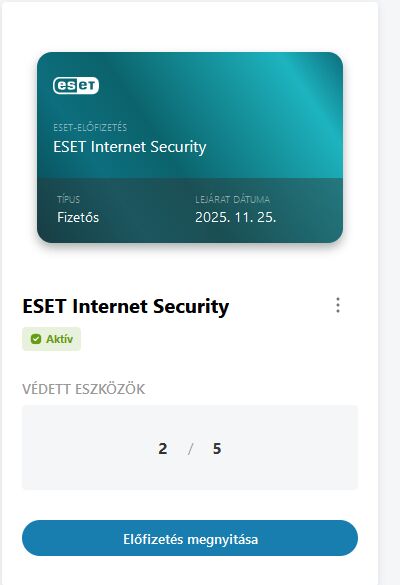
Task: Click the ESET-ELŐFIZETÉS caption on the card
Action: click(x=90, y=128)
